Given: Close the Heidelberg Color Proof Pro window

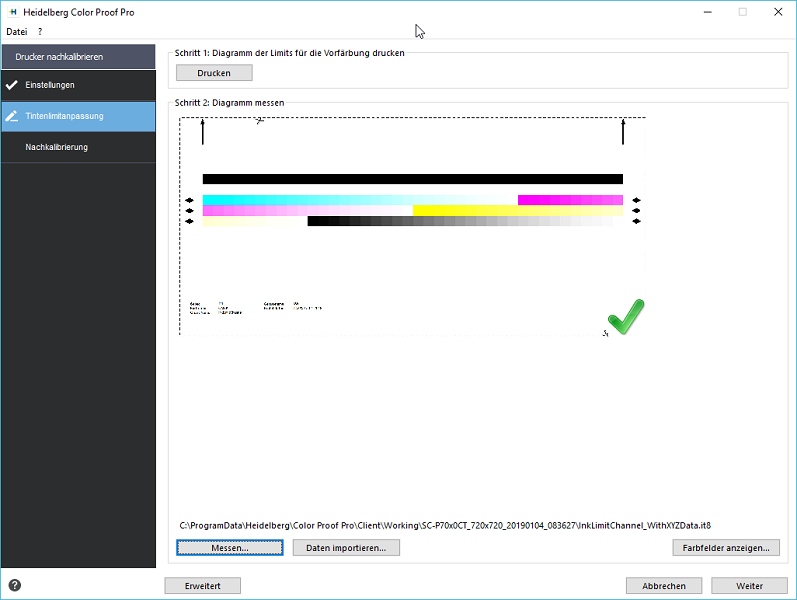Looking at the screenshot, I should tap(778, 12).
